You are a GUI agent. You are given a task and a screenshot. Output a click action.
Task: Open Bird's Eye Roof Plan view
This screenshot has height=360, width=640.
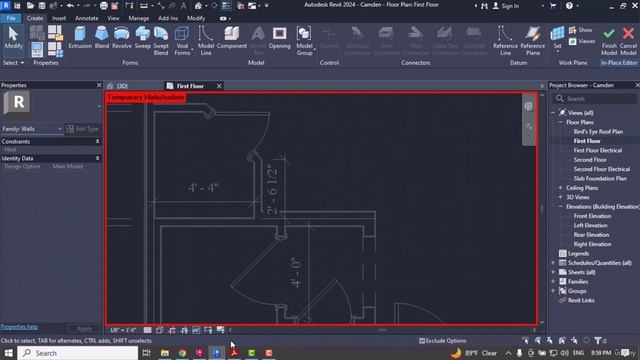(598, 131)
